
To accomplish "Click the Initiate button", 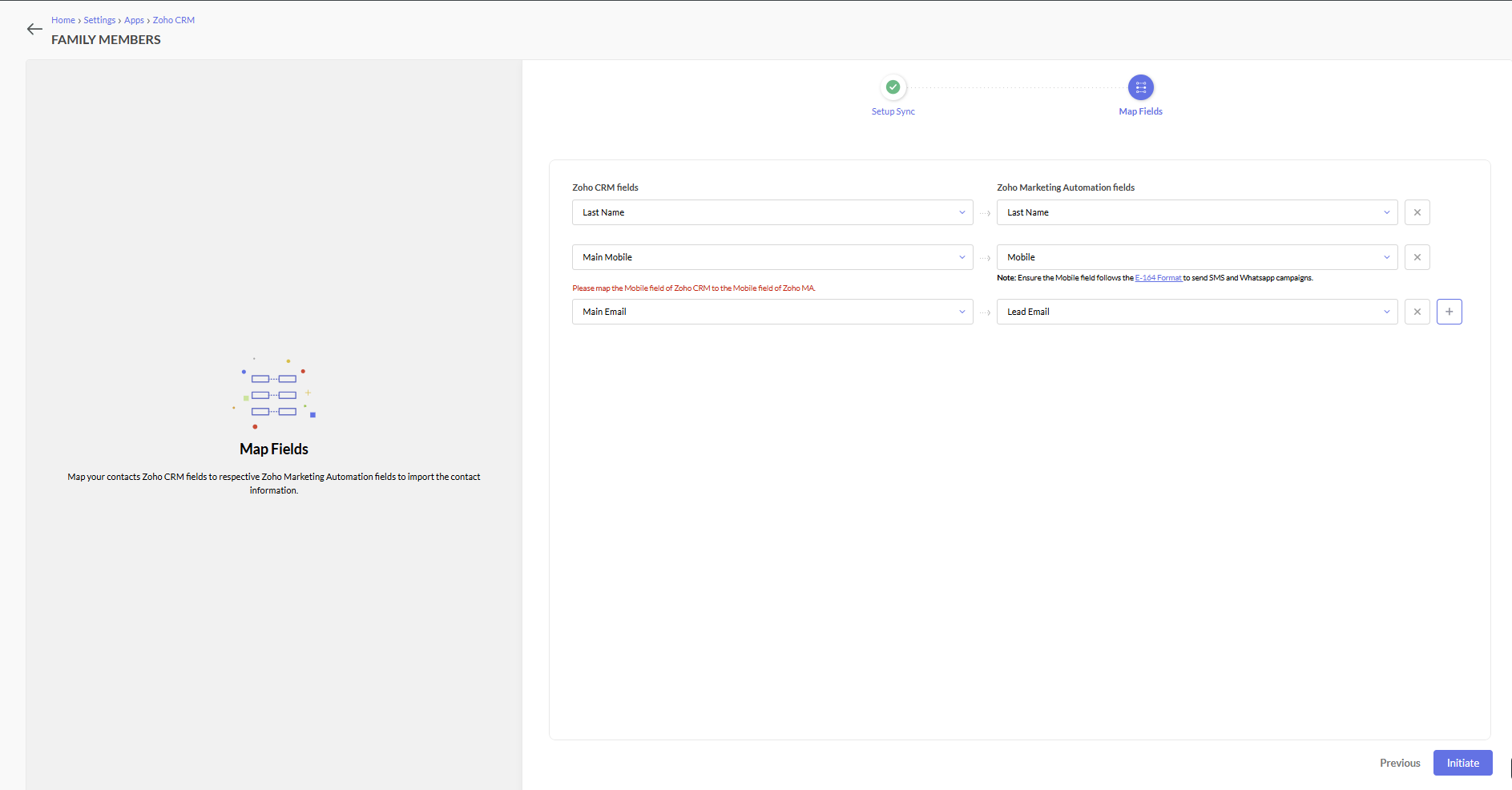I will tap(1462, 763).
